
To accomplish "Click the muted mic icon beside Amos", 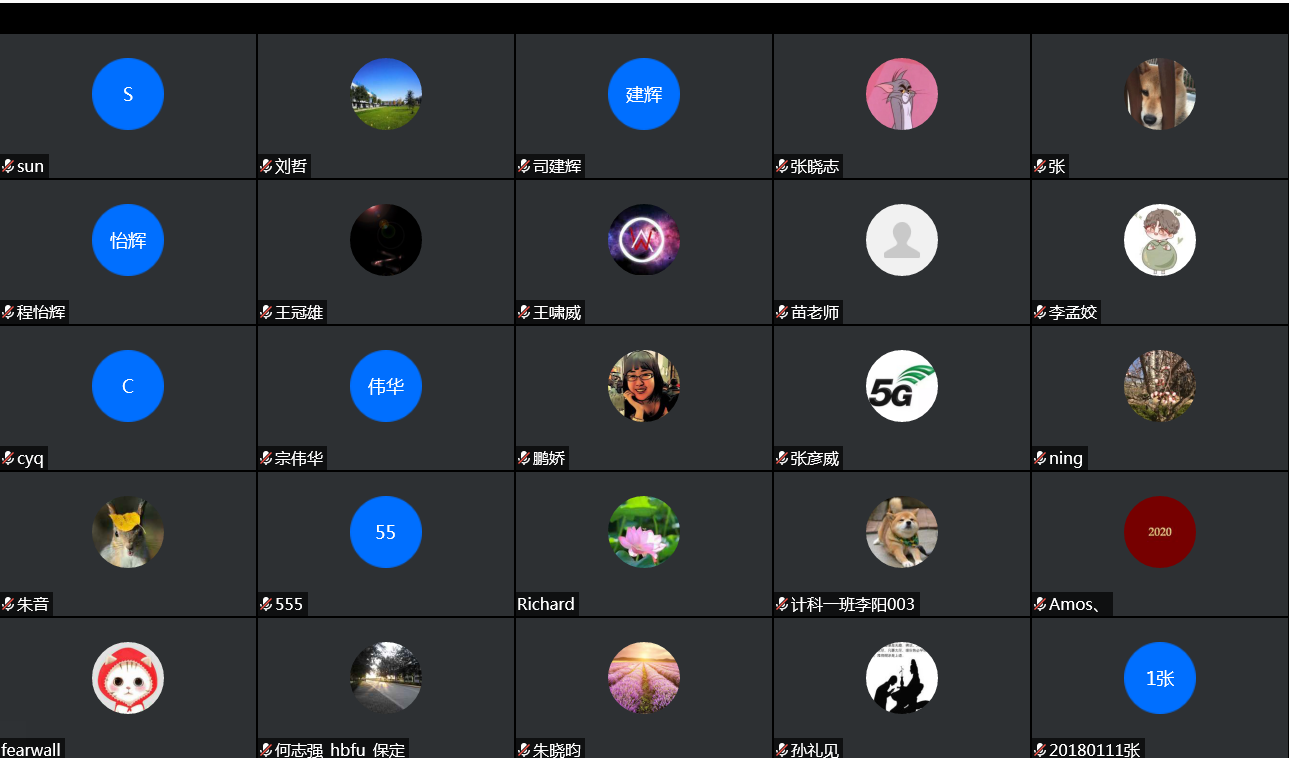I will (x=1040, y=604).
